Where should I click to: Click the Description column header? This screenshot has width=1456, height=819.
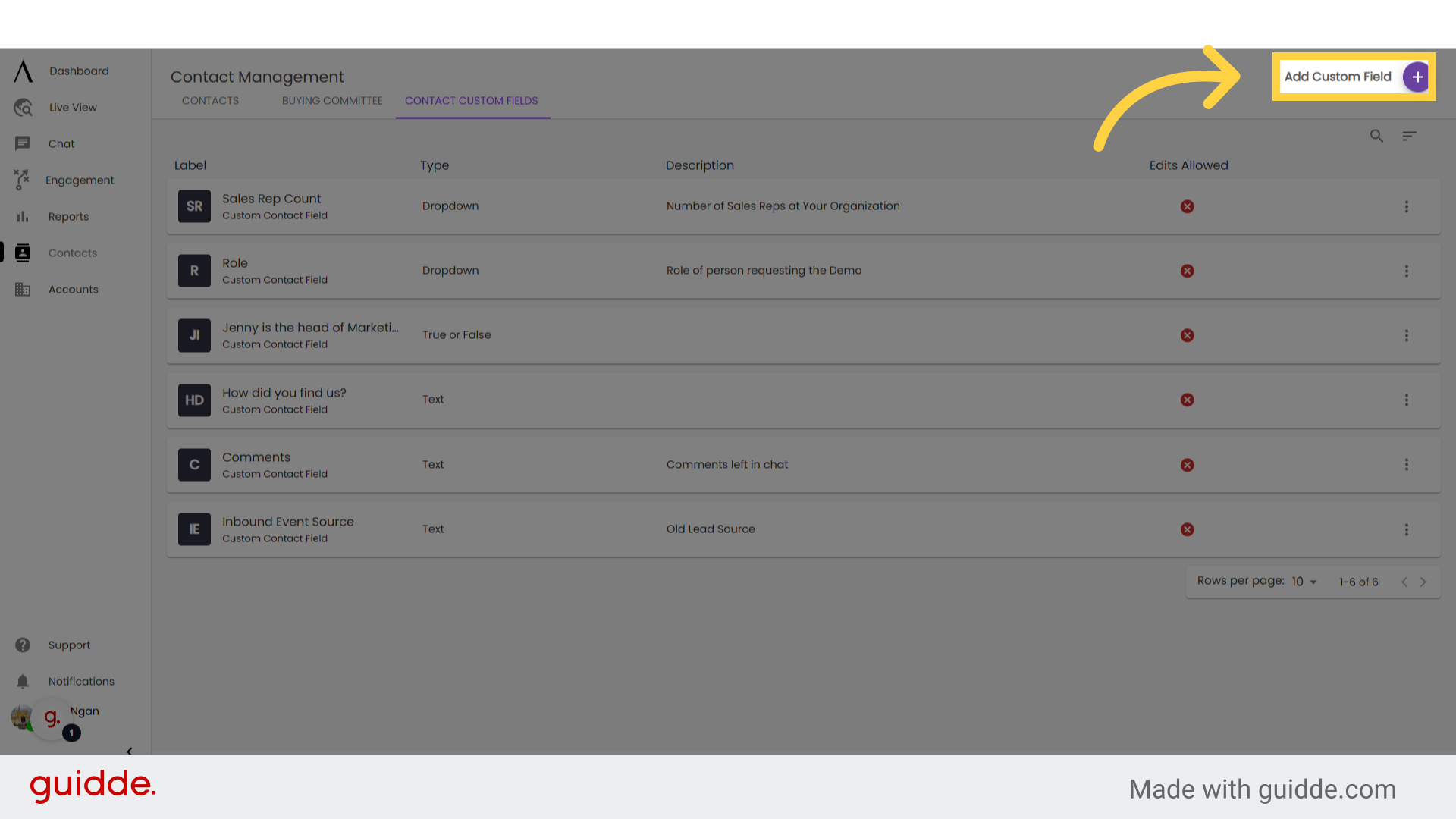[x=700, y=165]
